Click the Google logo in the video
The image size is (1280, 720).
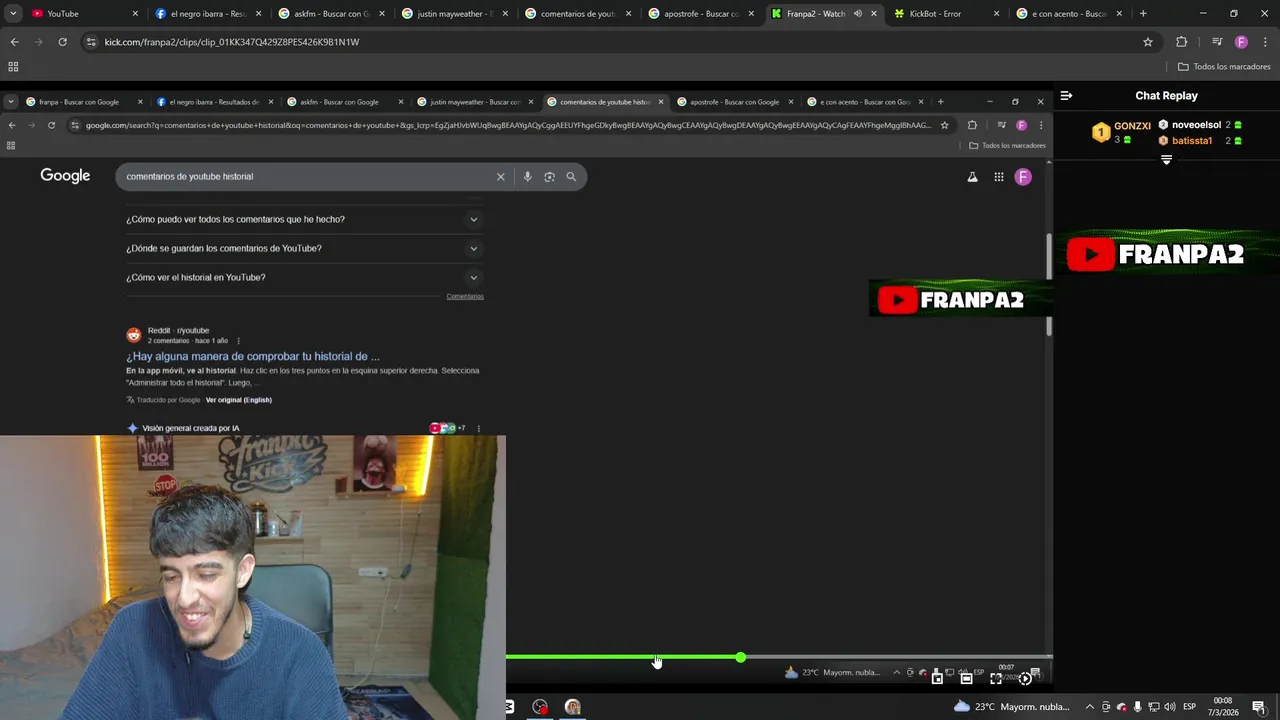[65, 176]
